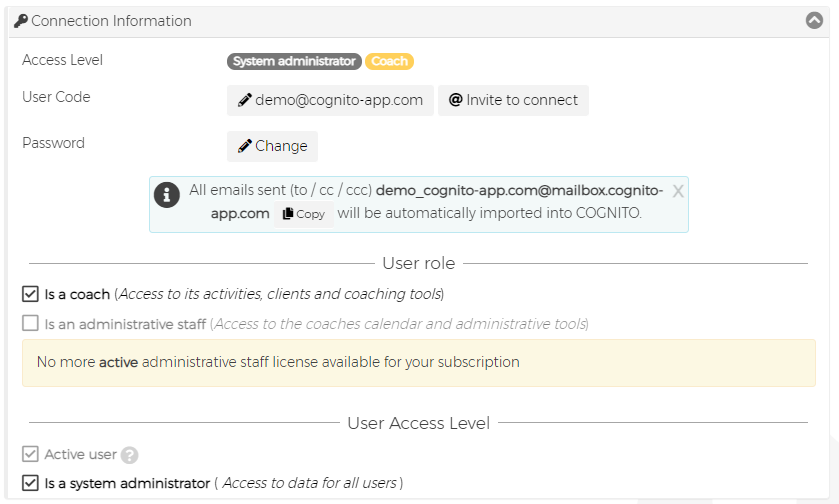Click the Connection Information header title
839x504 pixels.
coord(111,21)
